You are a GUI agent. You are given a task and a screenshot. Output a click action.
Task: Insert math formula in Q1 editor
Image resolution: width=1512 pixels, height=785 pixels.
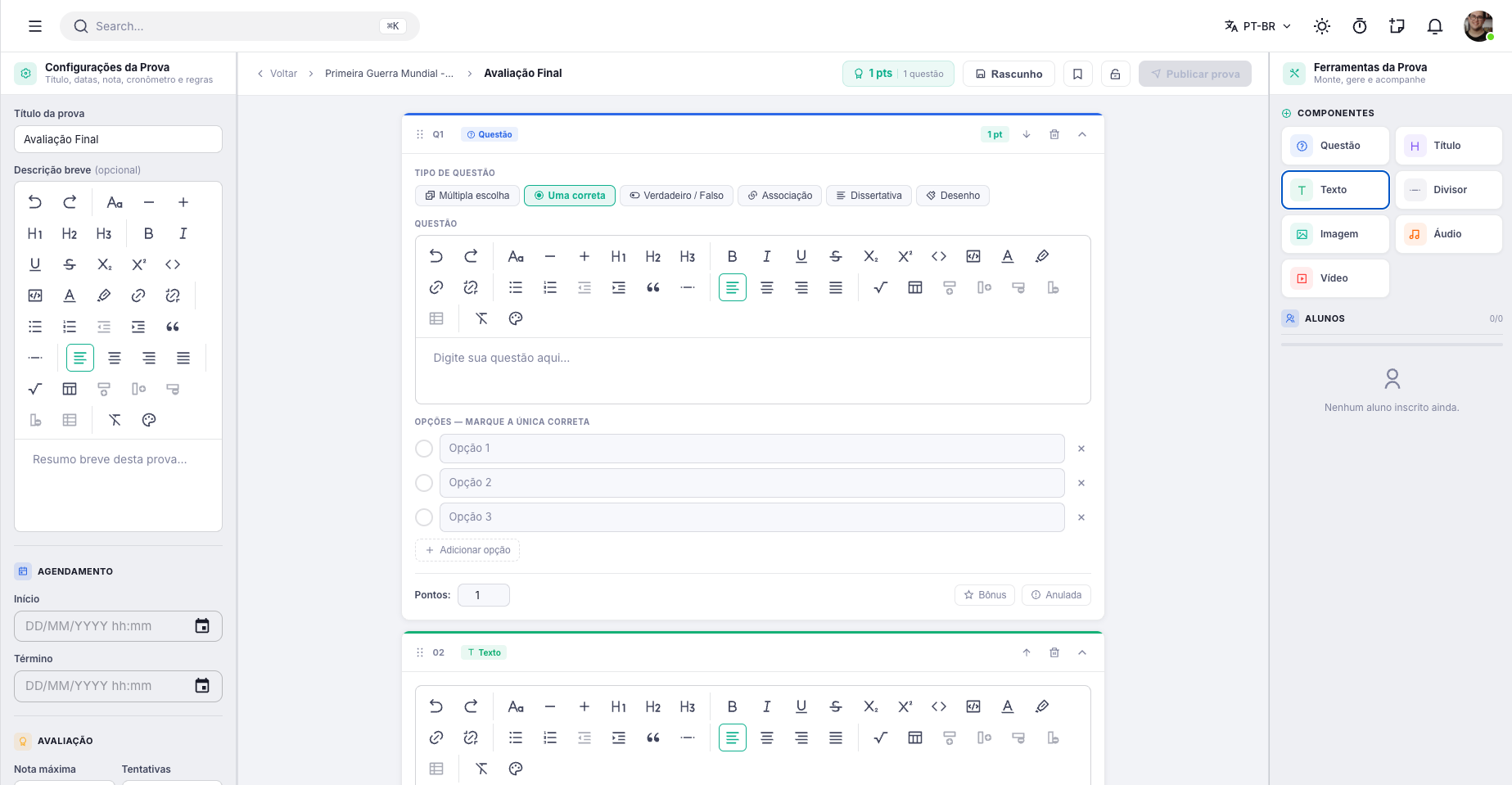881,287
